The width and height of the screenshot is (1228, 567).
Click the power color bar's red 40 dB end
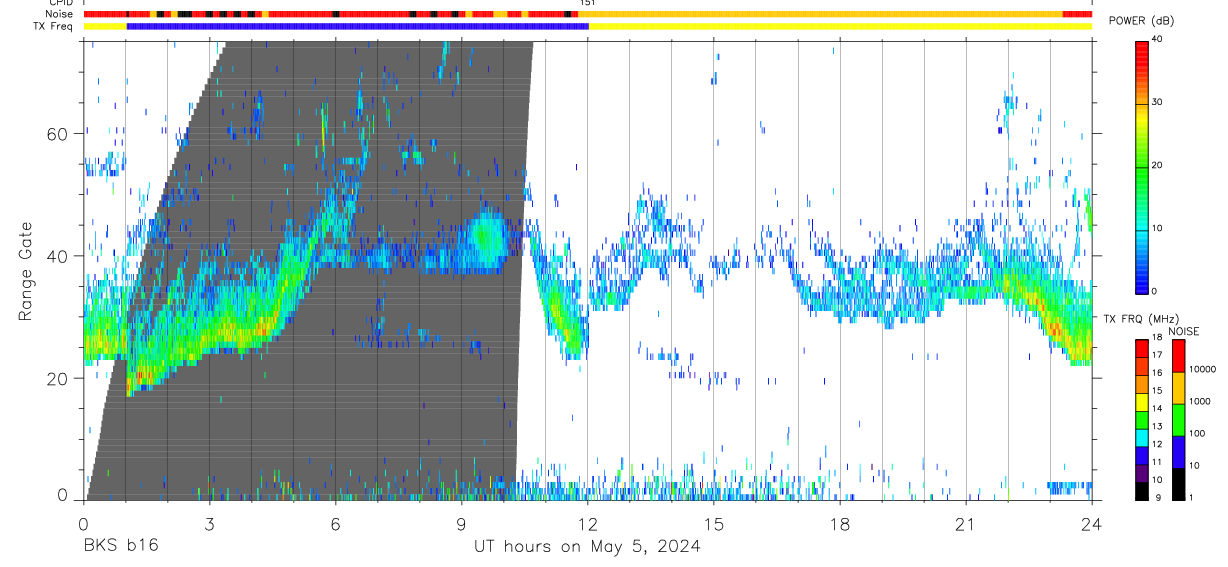pos(1142,45)
